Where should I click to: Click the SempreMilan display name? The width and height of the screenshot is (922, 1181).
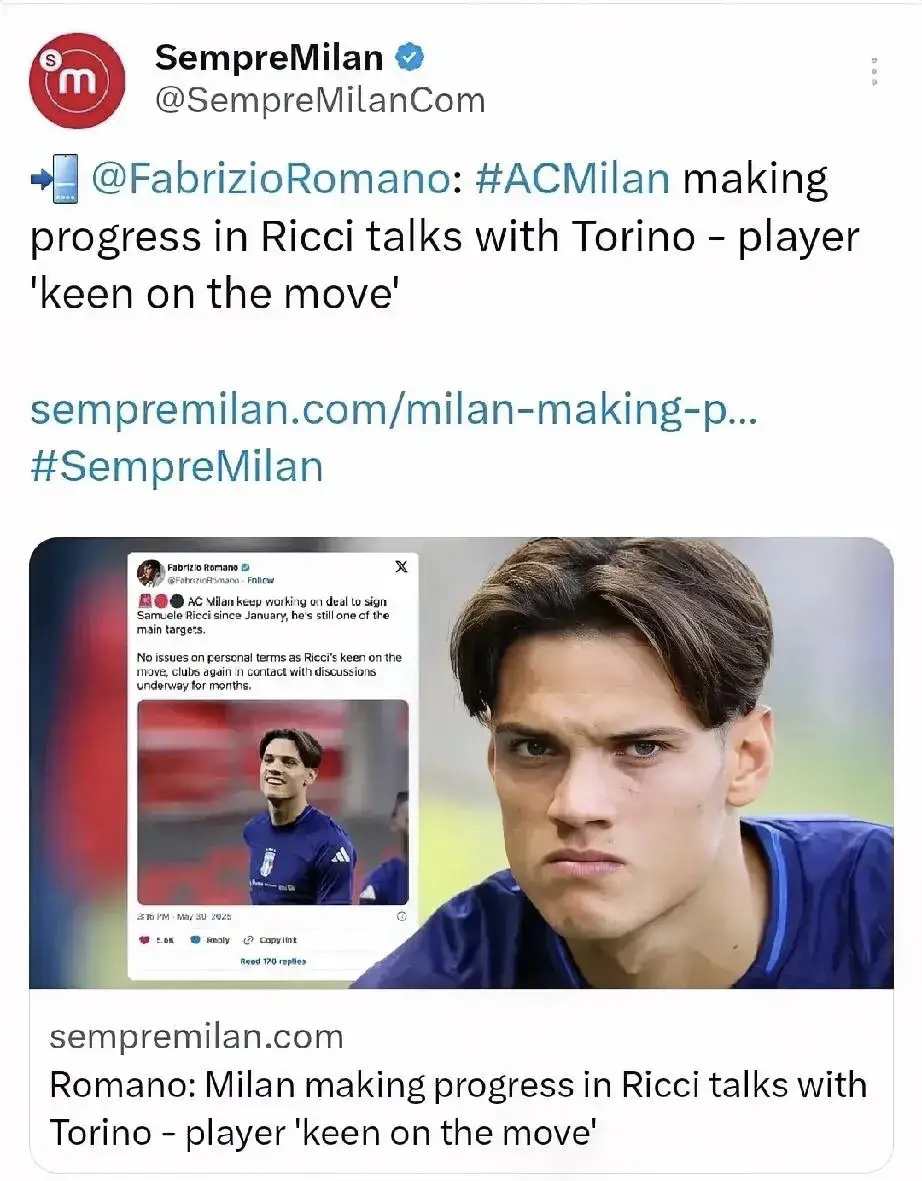pos(269,58)
